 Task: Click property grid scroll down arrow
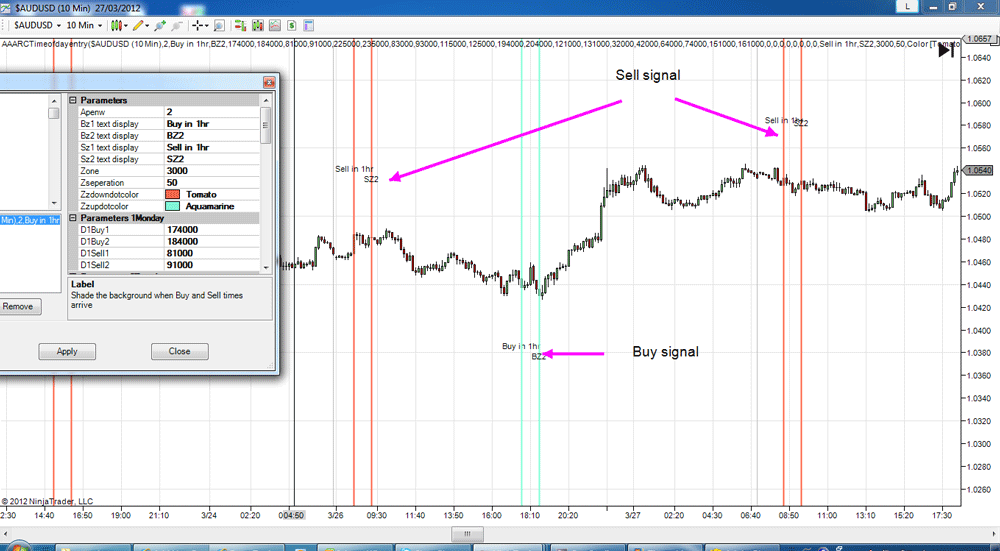pos(266,268)
